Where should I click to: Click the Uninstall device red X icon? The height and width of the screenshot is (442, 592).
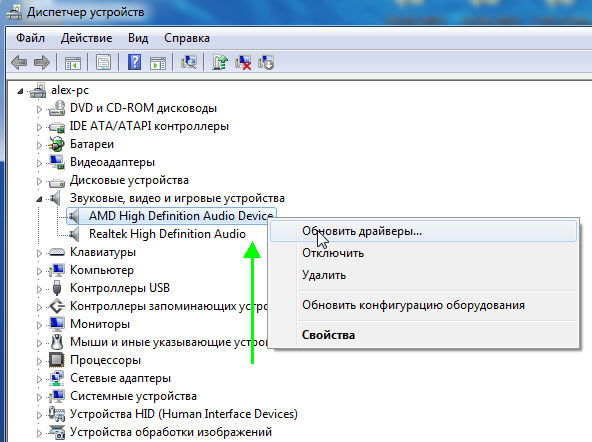click(243, 62)
